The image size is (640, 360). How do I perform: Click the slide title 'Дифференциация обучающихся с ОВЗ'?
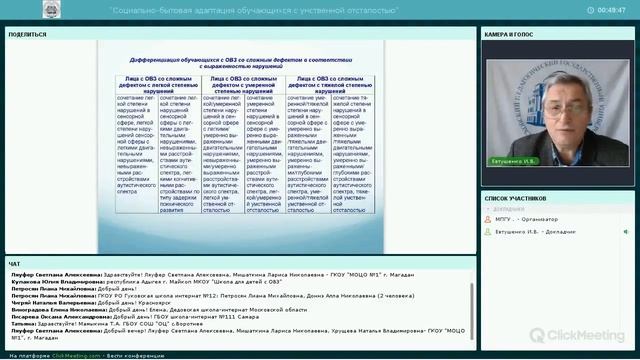(241, 63)
